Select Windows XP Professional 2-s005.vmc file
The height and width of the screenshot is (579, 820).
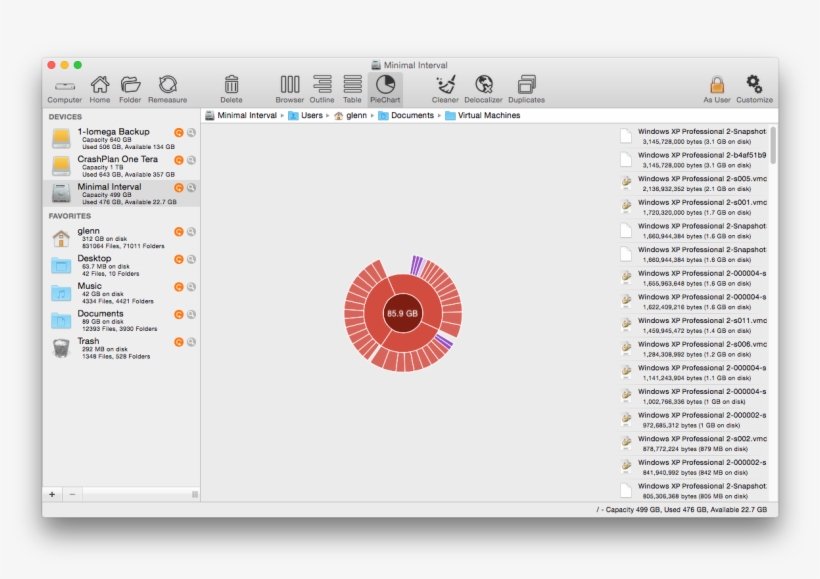click(693, 183)
